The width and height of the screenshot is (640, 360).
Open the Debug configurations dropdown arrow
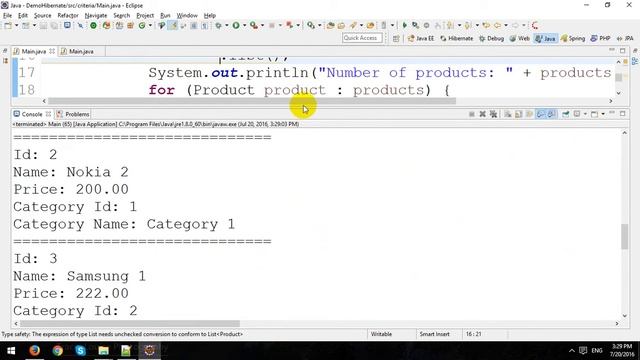point(227,25)
